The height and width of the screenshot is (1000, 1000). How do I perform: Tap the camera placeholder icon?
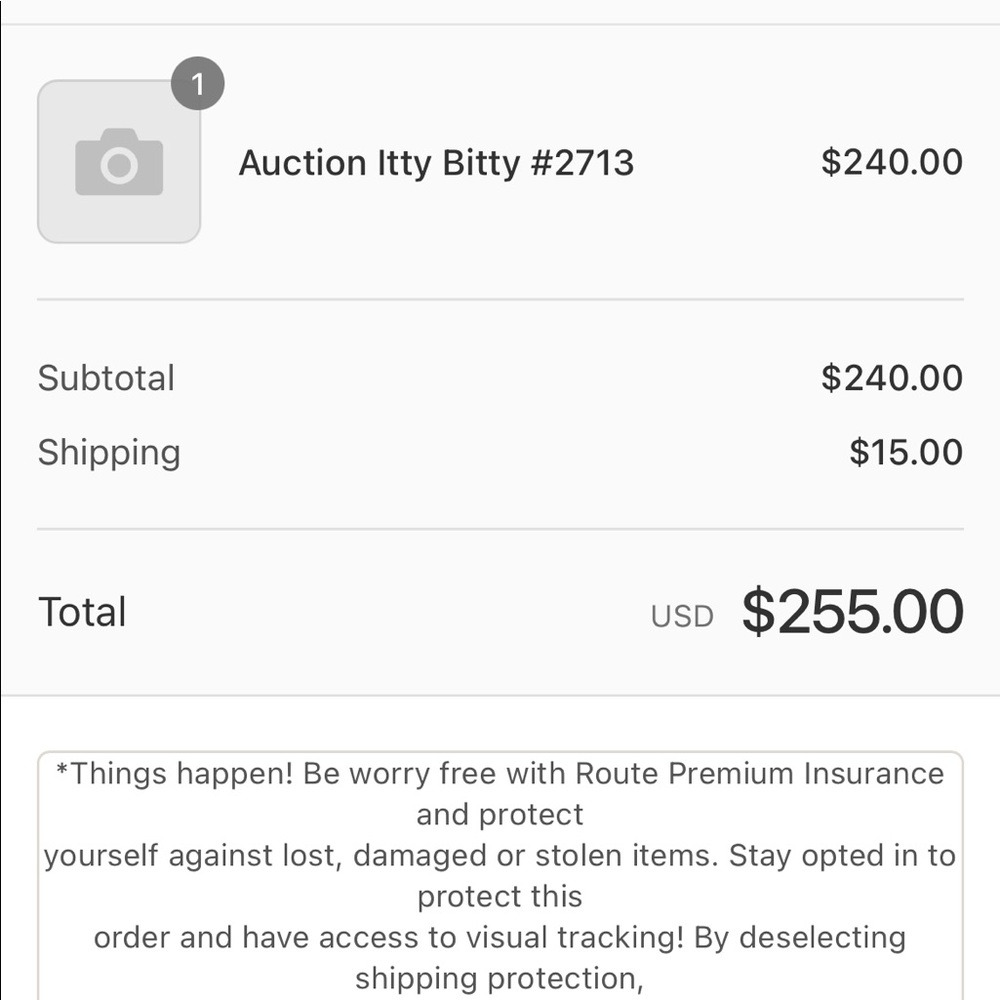click(x=119, y=161)
